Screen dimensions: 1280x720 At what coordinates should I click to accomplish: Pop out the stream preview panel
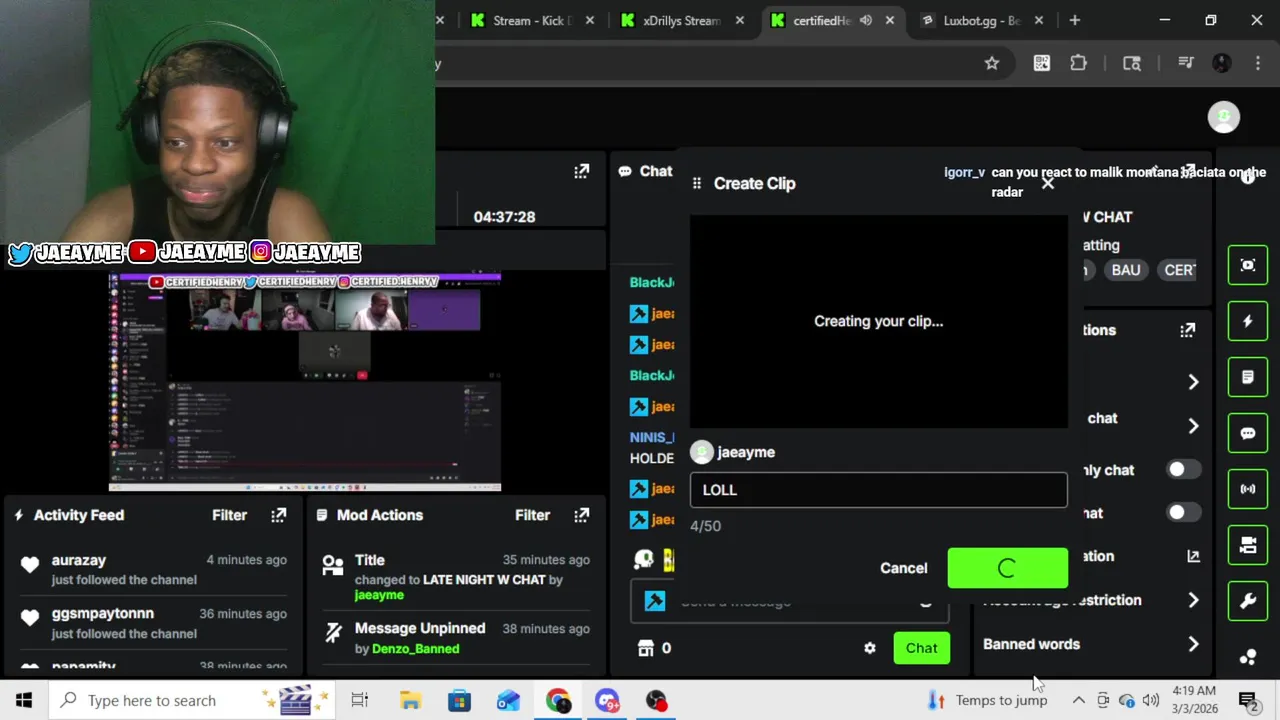click(581, 172)
